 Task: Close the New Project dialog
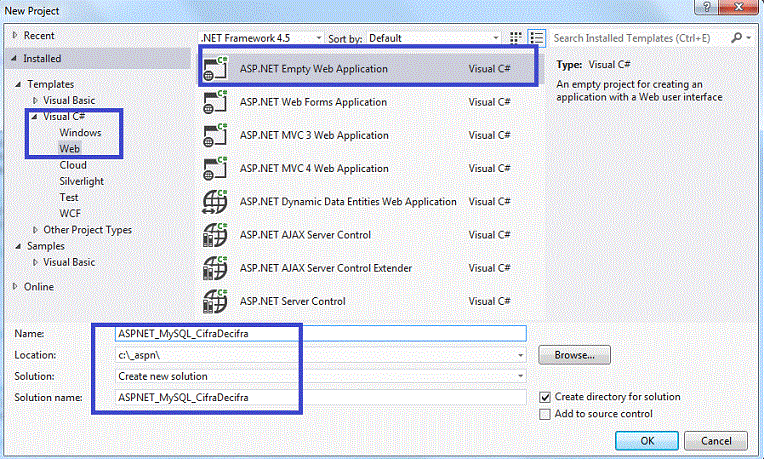coord(740,7)
